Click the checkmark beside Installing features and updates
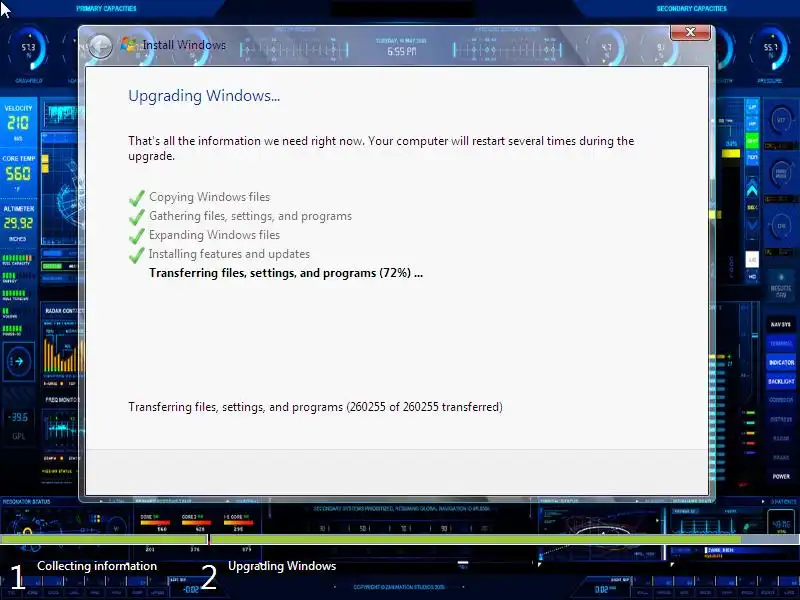Image resolution: width=800 pixels, height=600 pixels. [137, 255]
